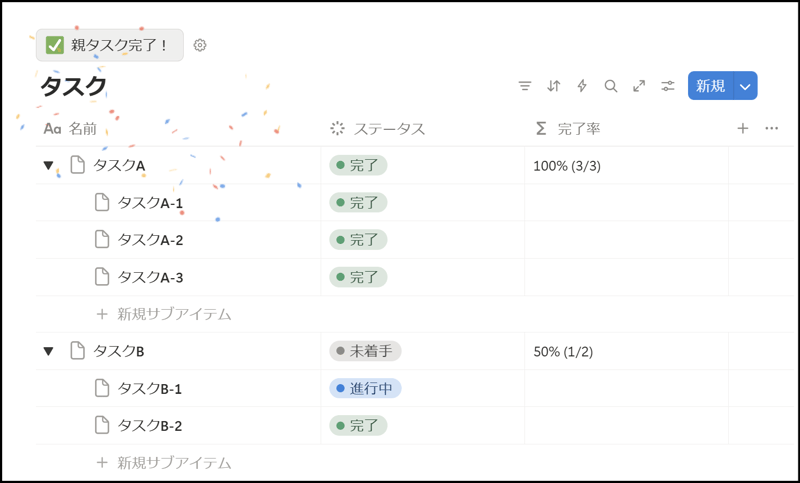Click the 完了率 column header
The height and width of the screenshot is (483, 800).
click(x=578, y=128)
